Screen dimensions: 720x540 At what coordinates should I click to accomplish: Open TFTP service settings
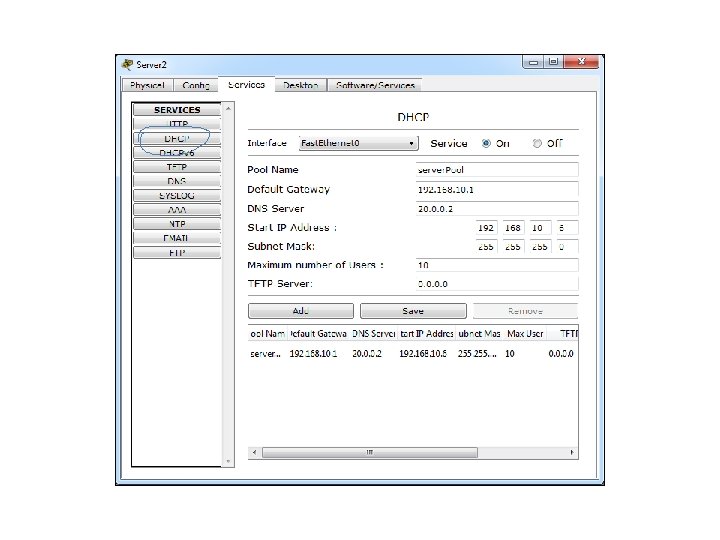click(x=177, y=167)
